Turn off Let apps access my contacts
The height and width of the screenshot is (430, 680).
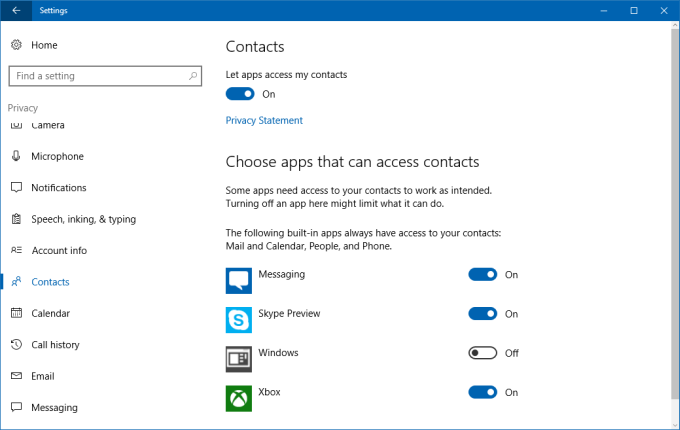[240, 94]
